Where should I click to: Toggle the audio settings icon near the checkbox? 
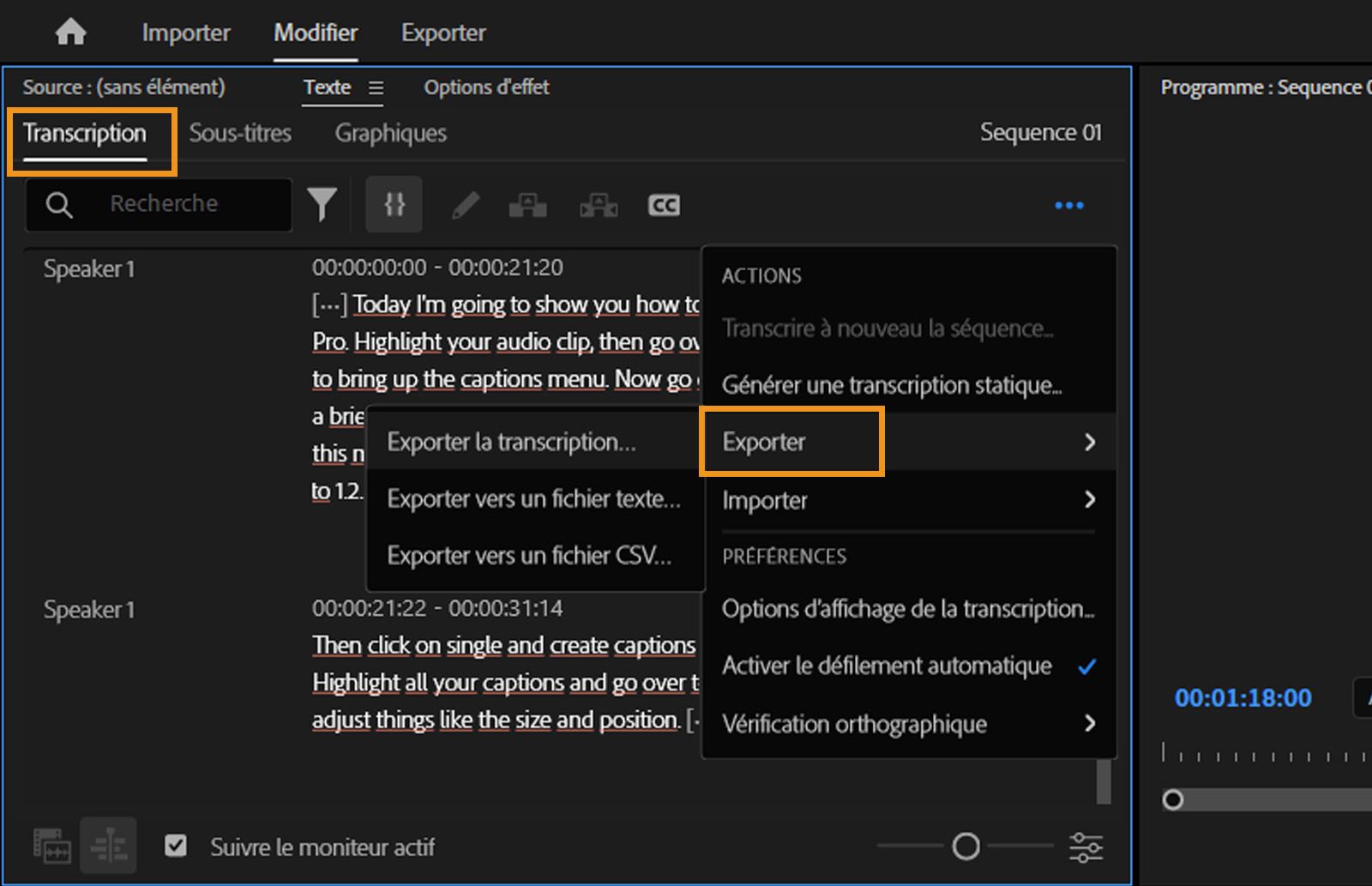click(x=108, y=847)
